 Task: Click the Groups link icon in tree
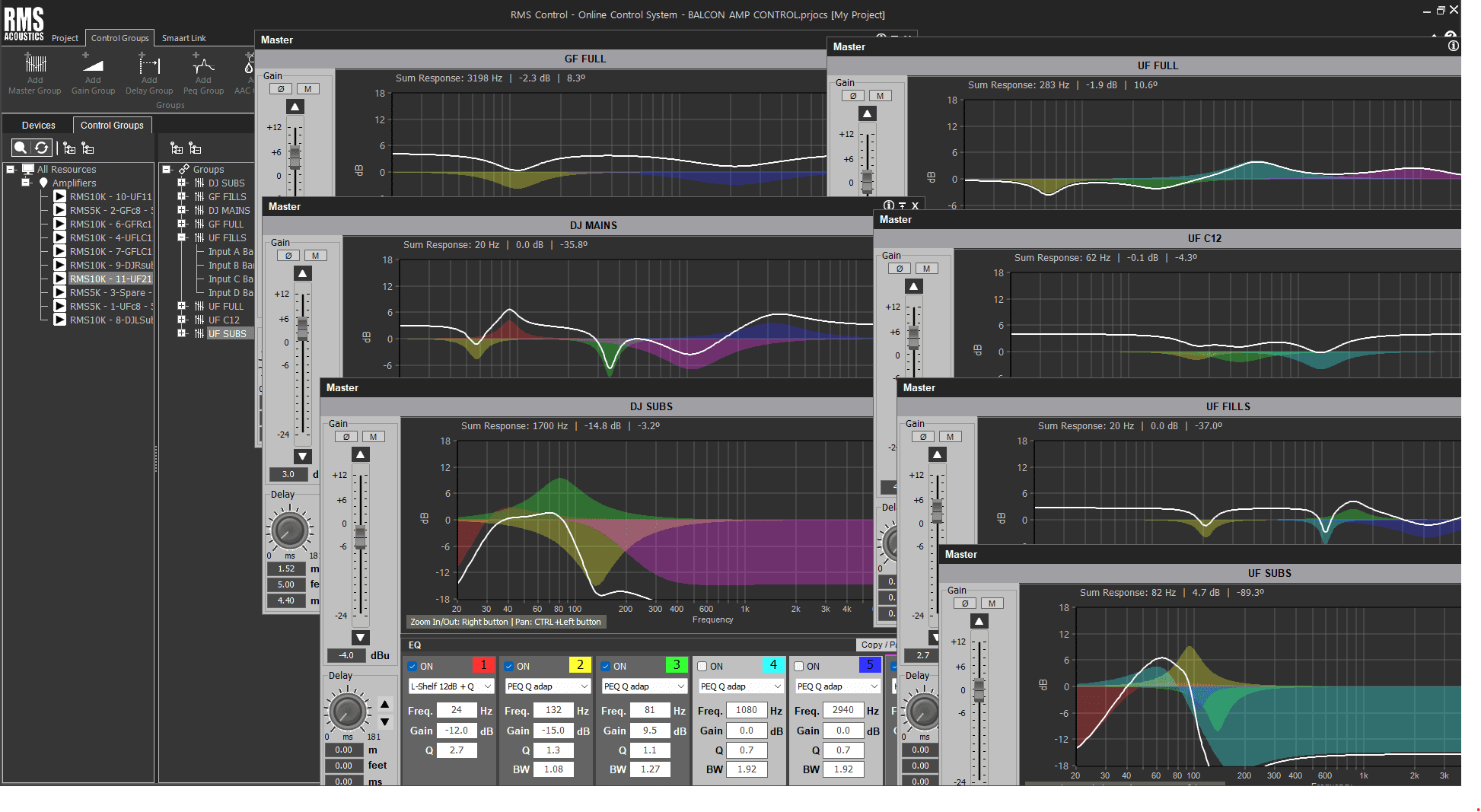click(x=184, y=169)
